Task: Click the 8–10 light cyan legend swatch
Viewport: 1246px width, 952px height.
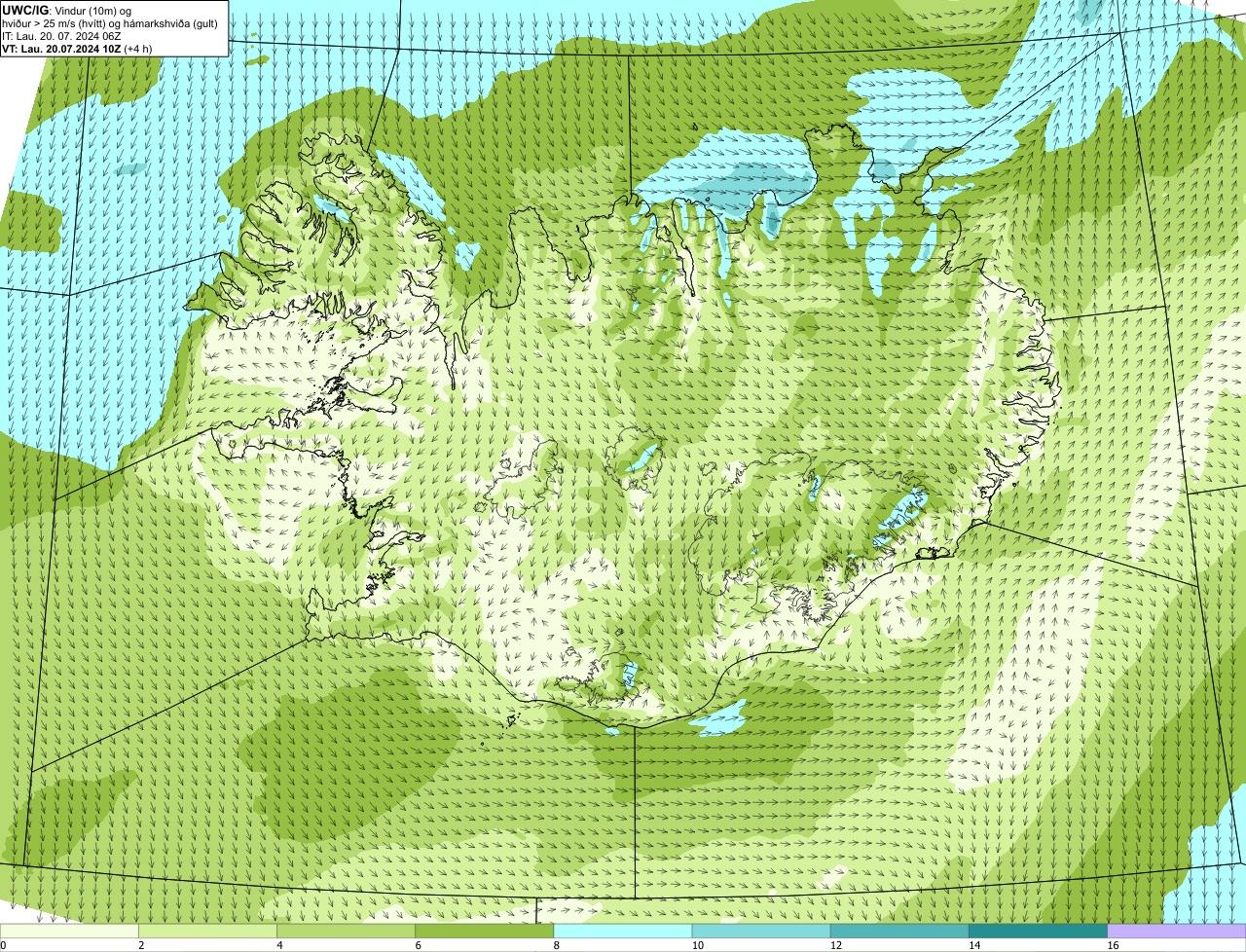Action: tap(623, 931)
